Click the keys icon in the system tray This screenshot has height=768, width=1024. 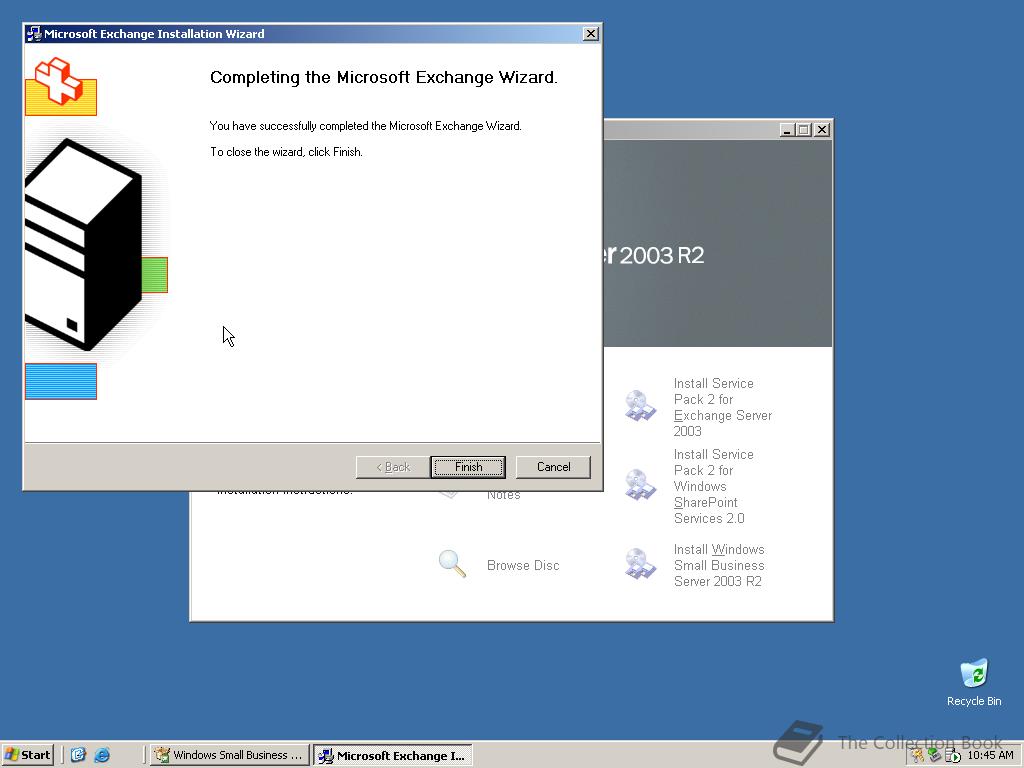tap(919, 756)
